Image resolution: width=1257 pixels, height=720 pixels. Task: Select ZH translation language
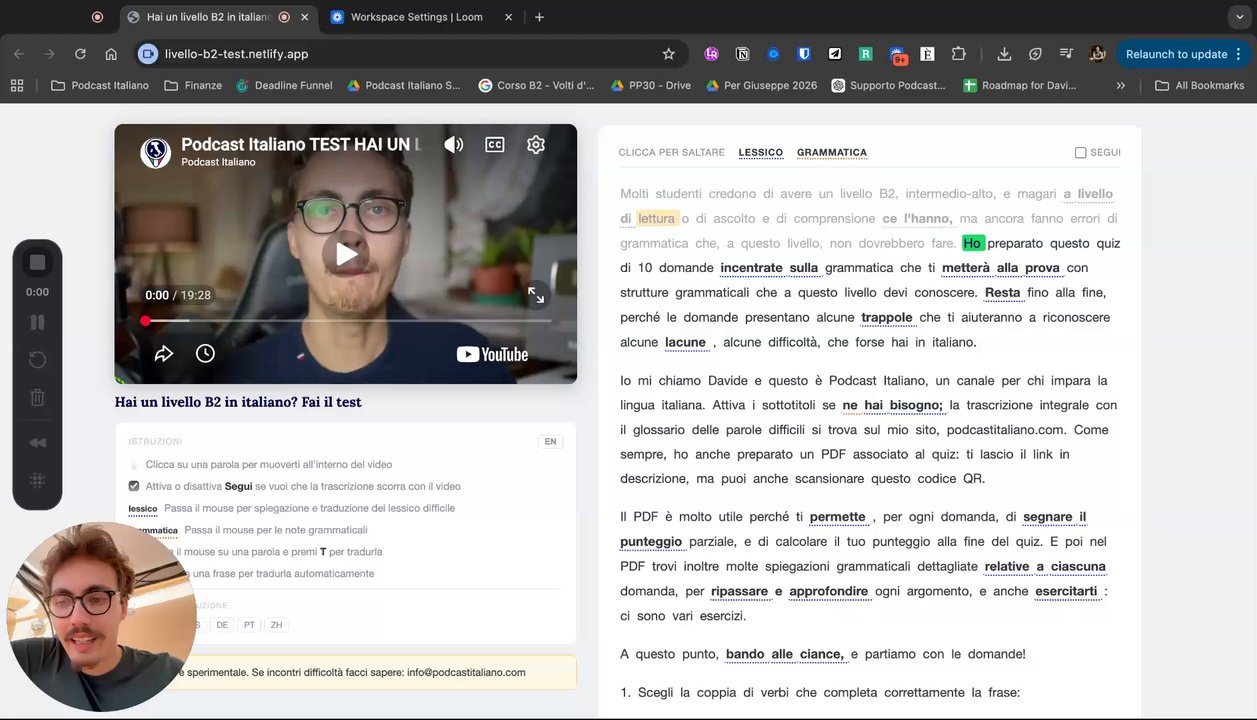pos(276,625)
